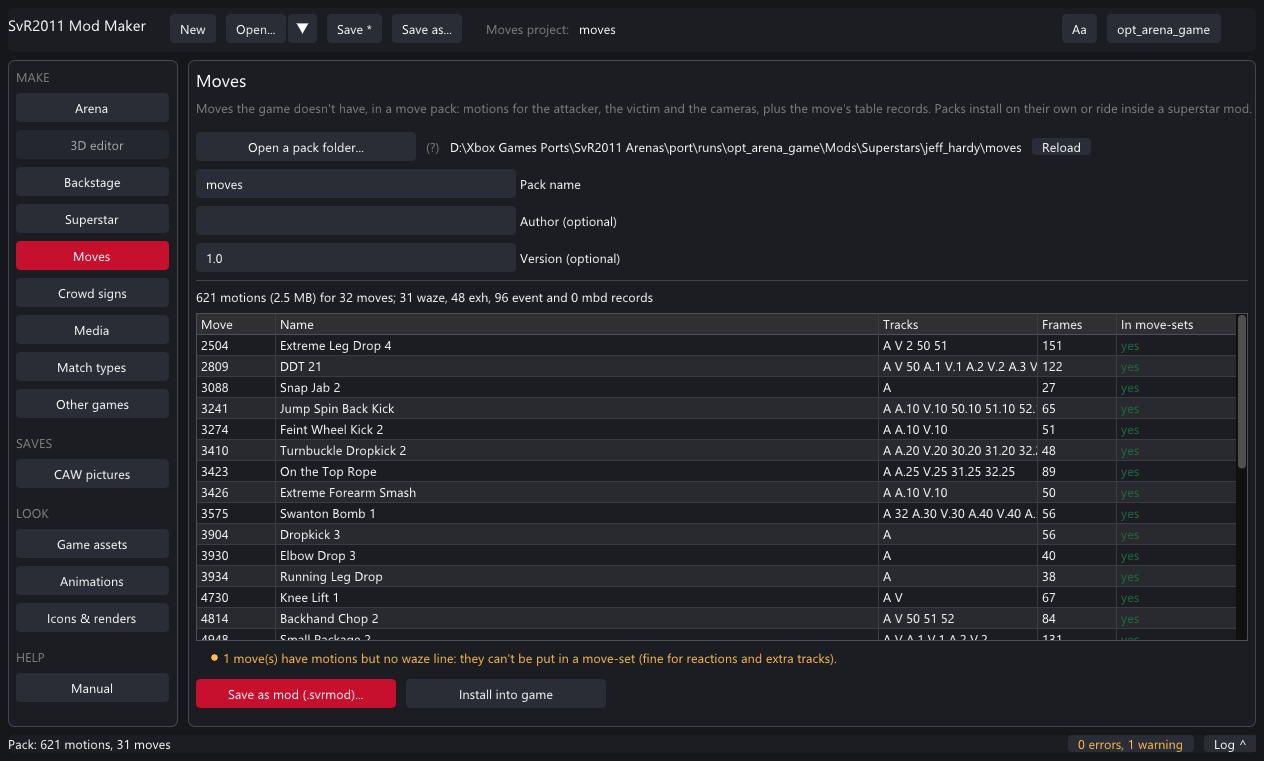
Task: Click the Author (optional) field
Action: (355, 221)
